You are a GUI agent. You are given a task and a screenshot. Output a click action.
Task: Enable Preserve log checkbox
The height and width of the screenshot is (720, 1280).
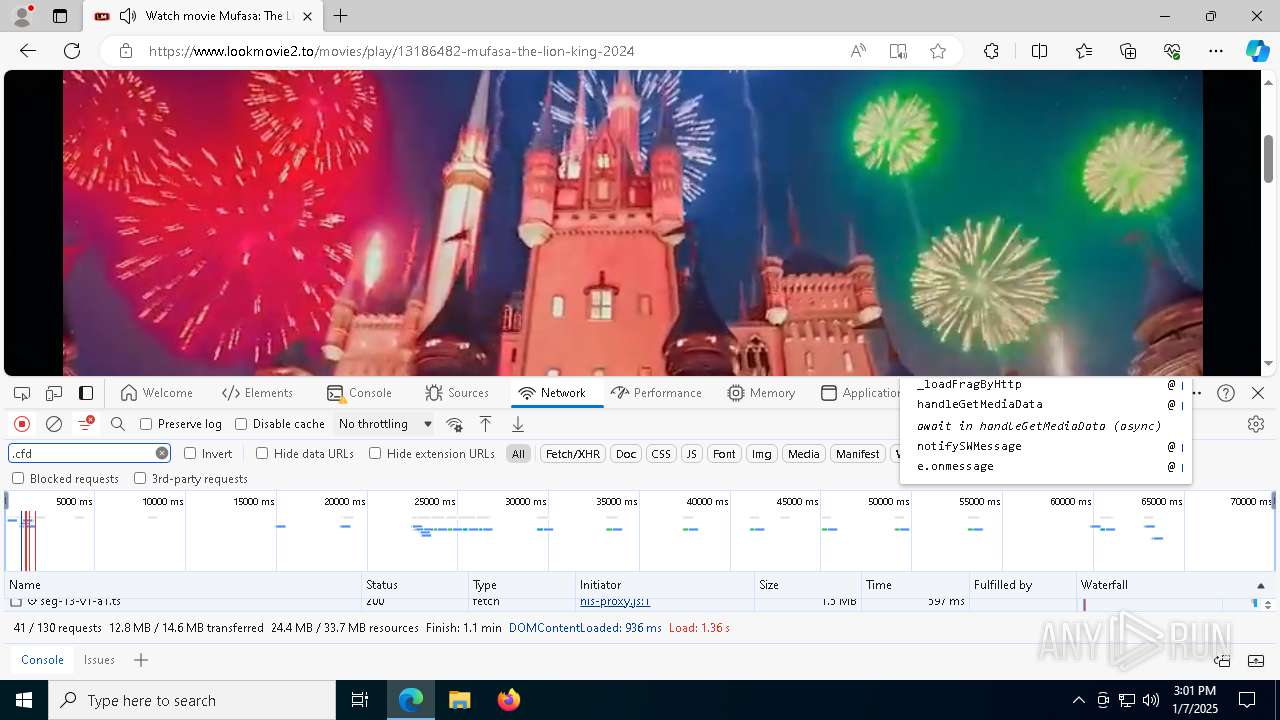pos(146,424)
